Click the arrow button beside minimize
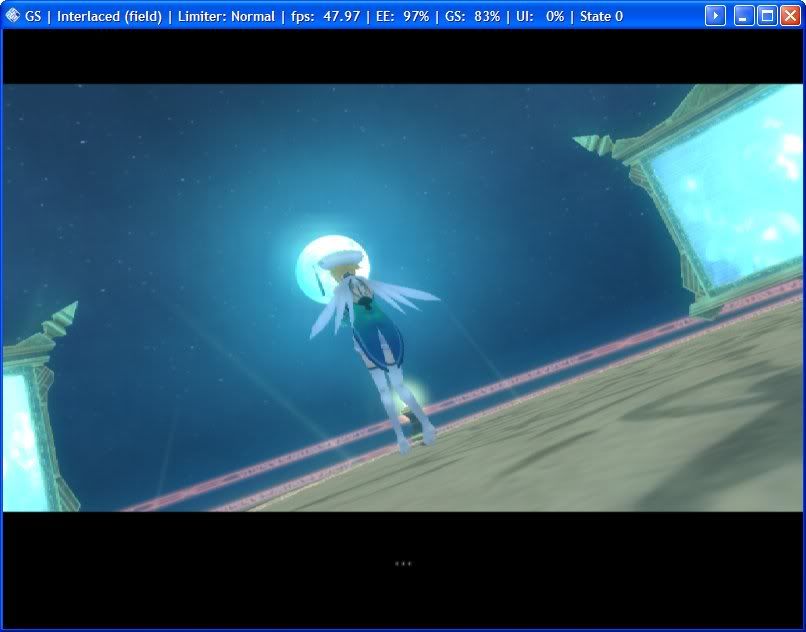Image resolution: width=806 pixels, height=632 pixels. (715, 16)
